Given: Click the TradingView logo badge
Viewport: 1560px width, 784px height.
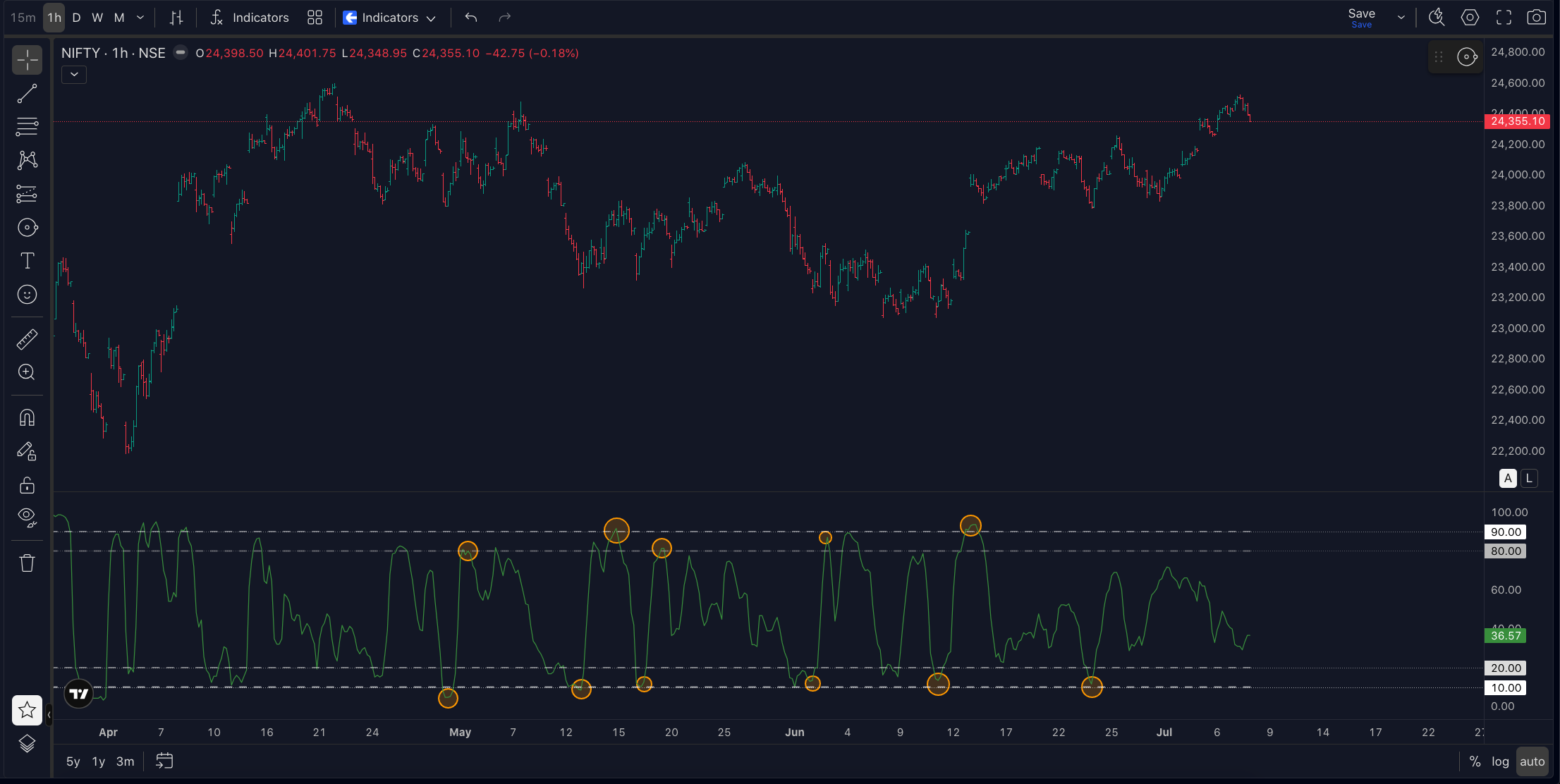Looking at the screenshot, I should point(79,694).
